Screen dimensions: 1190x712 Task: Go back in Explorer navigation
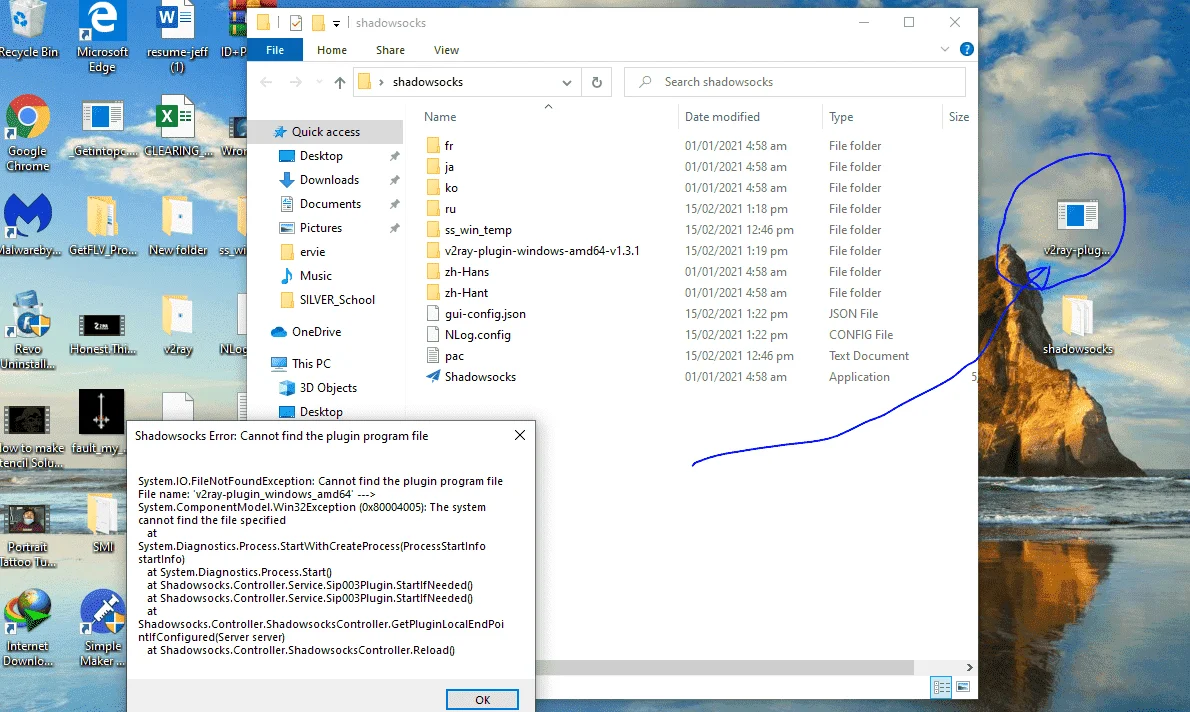pyautogui.click(x=266, y=82)
